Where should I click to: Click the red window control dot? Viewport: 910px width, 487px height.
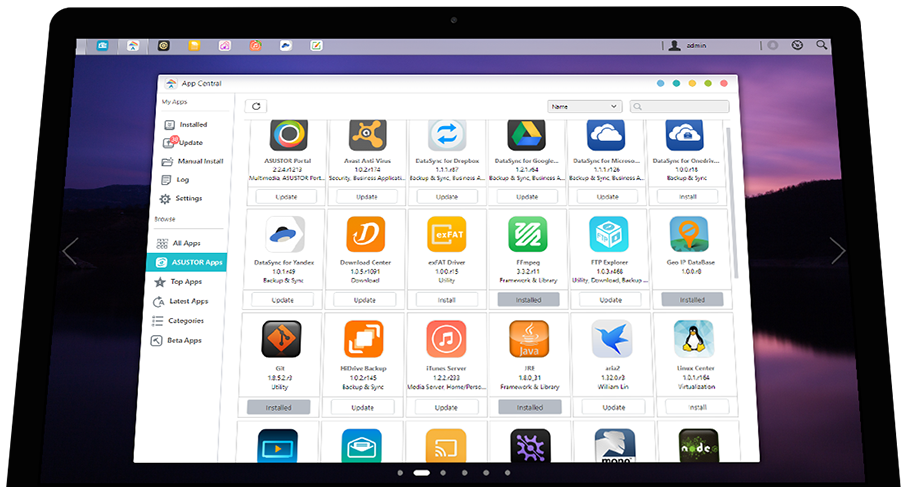pyautogui.click(x=724, y=84)
